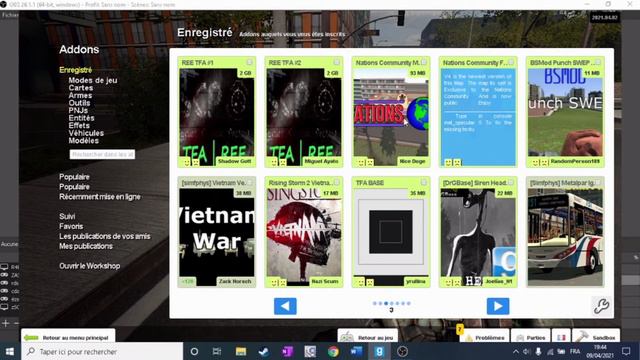The image size is (640, 360).
Task: Filter addons by Modèles
Action: pyautogui.click(x=84, y=140)
